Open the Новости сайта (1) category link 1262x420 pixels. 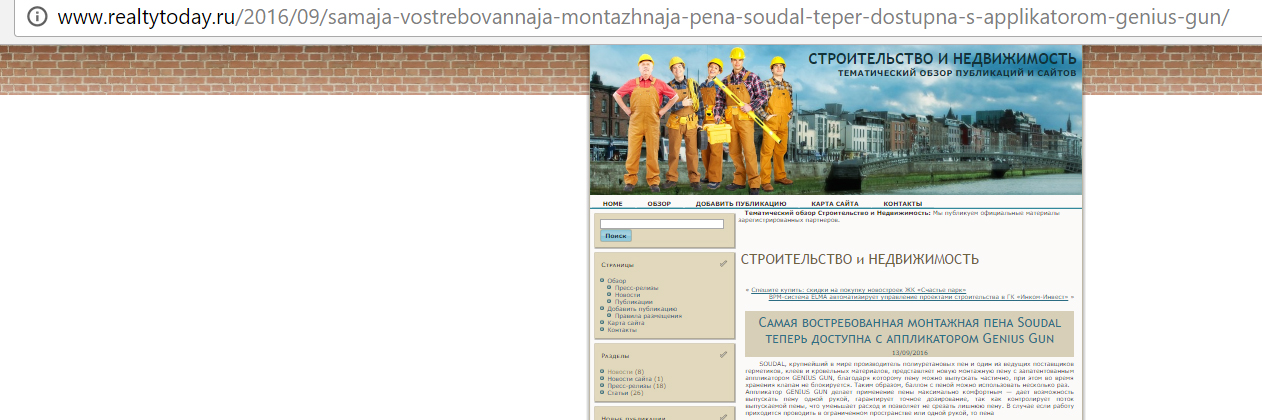[634, 378]
